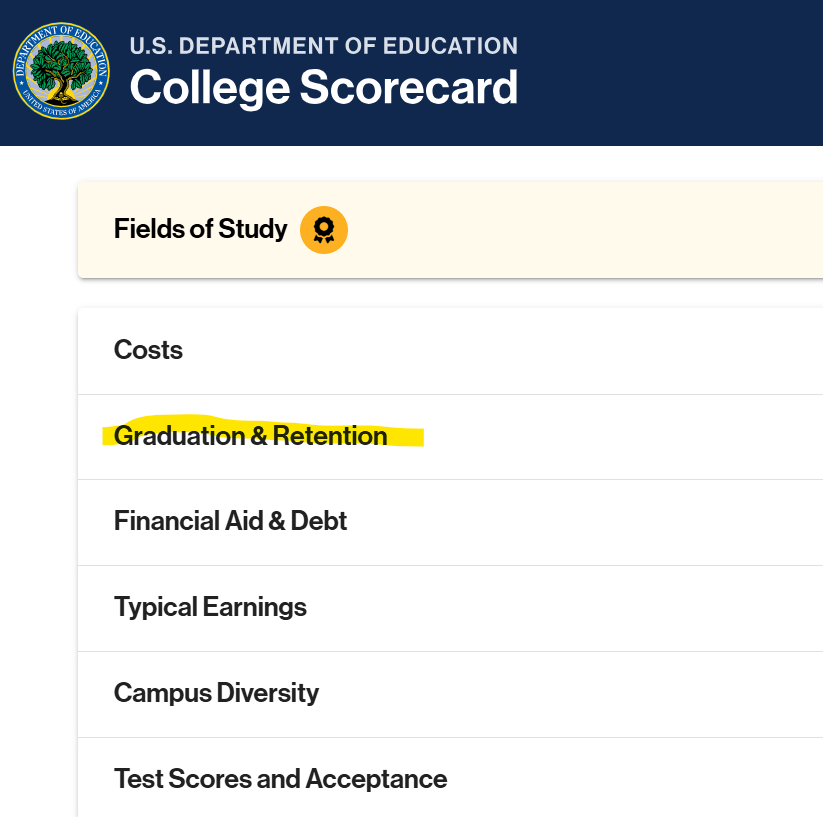Open the Graduation & Retention section
Screen dimensions: 823x817
(x=250, y=436)
